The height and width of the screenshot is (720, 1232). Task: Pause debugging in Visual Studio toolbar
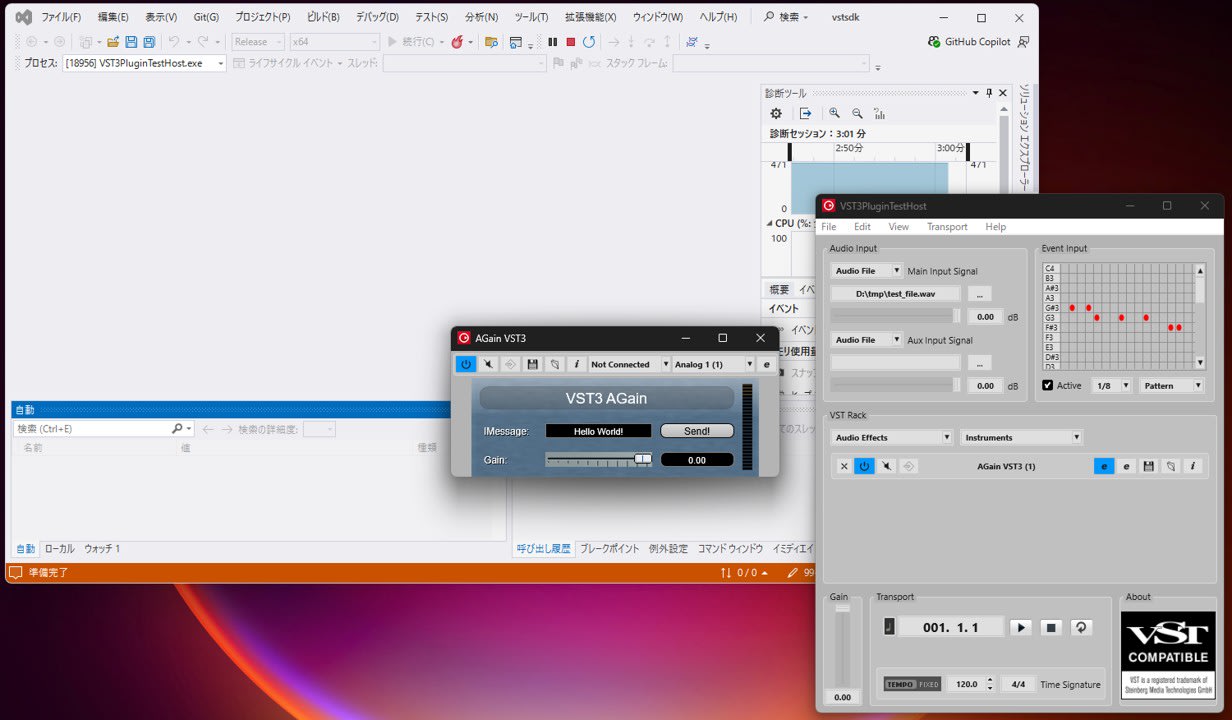pyautogui.click(x=554, y=41)
